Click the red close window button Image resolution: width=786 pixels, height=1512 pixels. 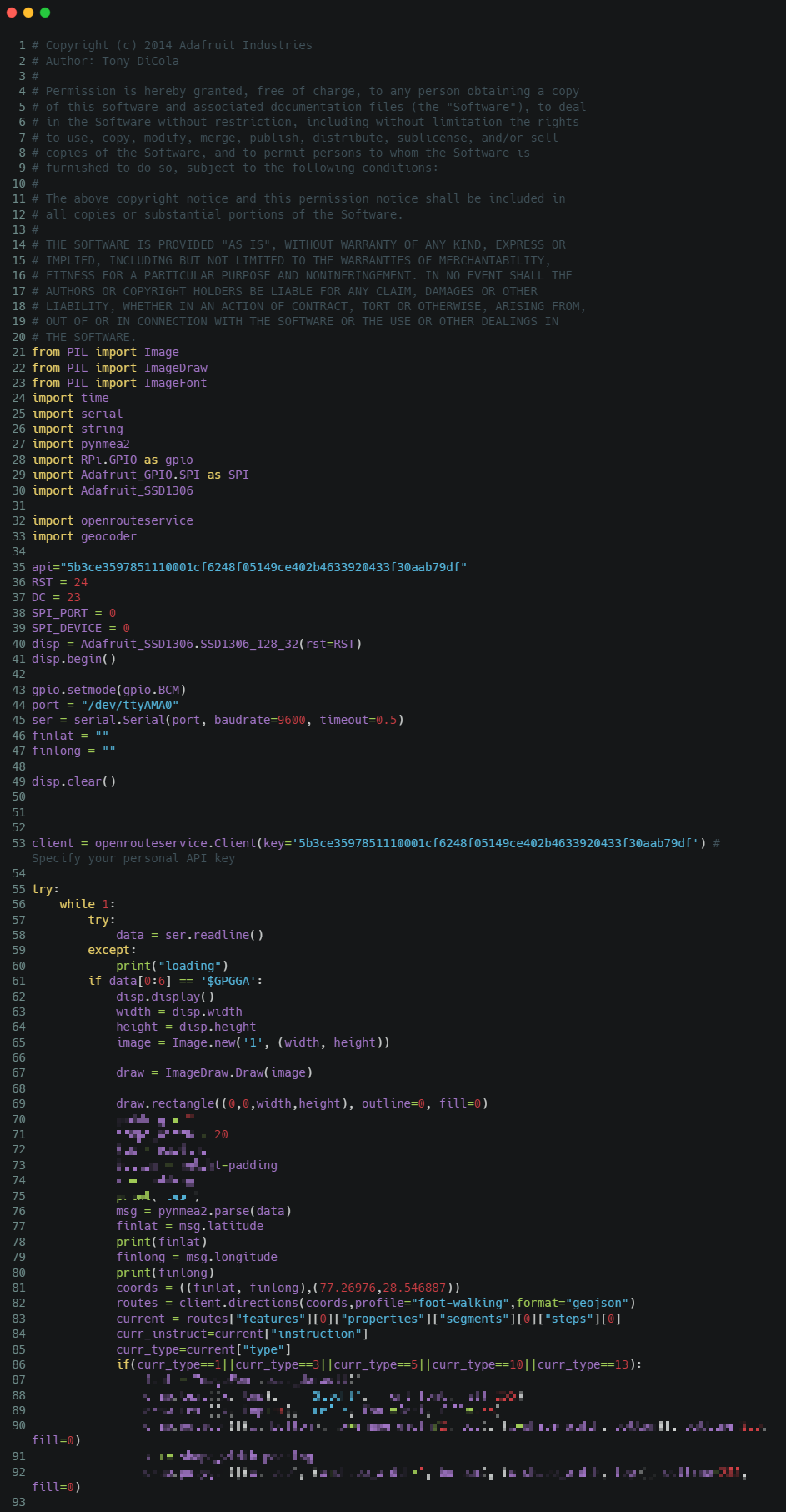coord(12,13)
